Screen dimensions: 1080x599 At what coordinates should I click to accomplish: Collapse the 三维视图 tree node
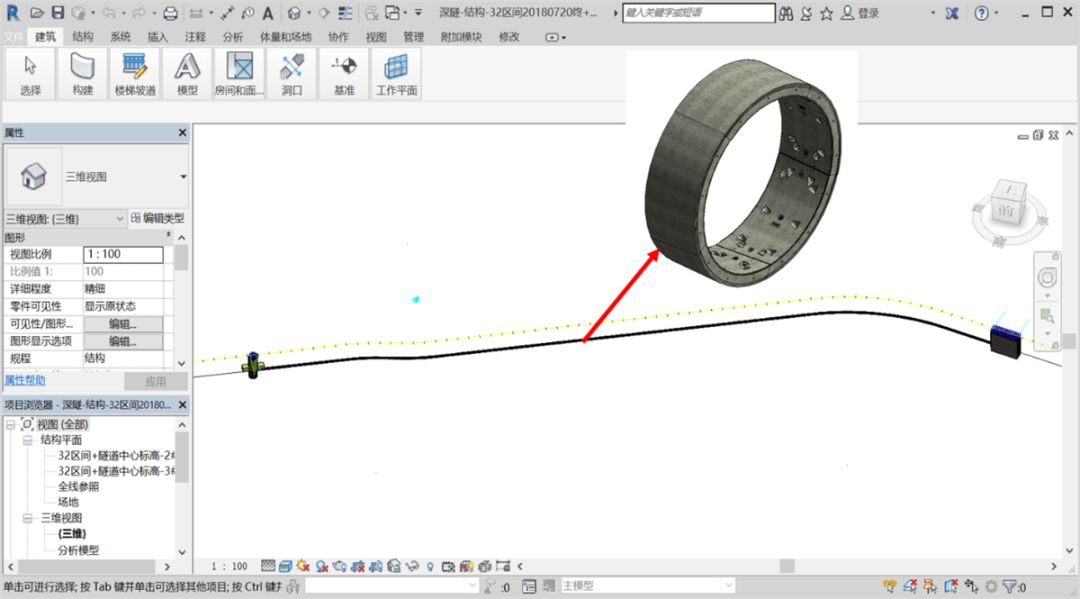tap(28, 518)
